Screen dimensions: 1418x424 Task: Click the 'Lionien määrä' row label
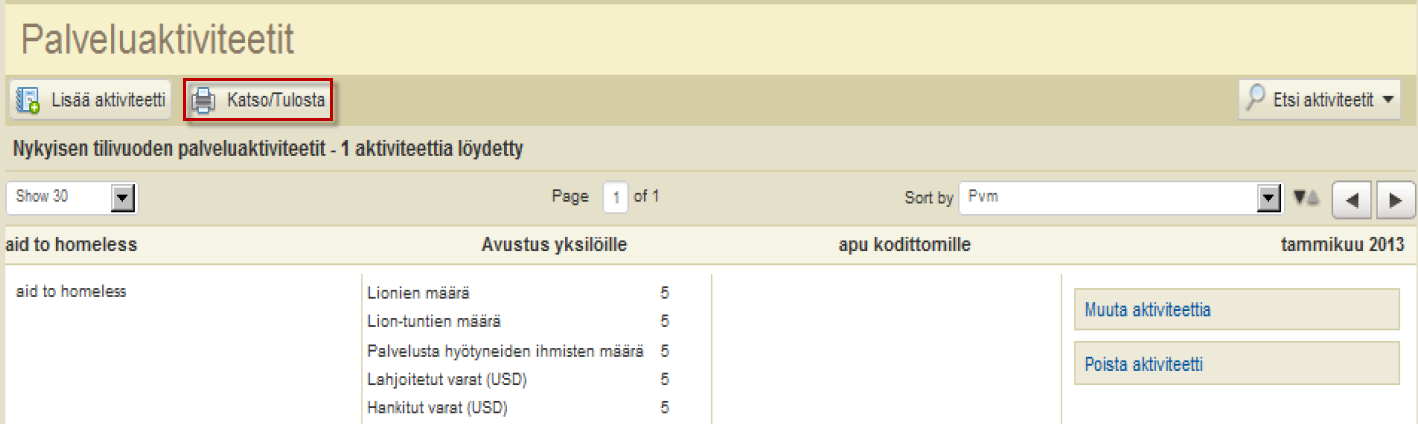point(418,293)
